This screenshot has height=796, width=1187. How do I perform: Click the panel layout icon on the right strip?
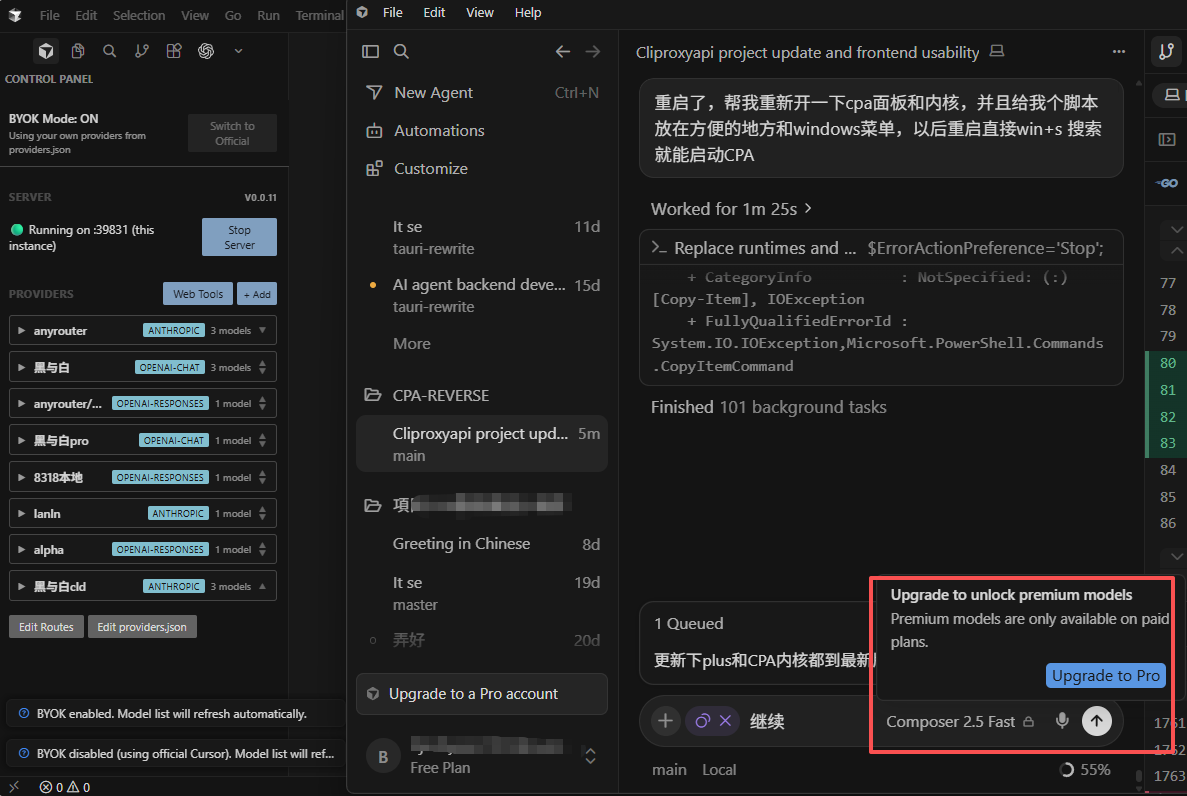click(1167, 139)
